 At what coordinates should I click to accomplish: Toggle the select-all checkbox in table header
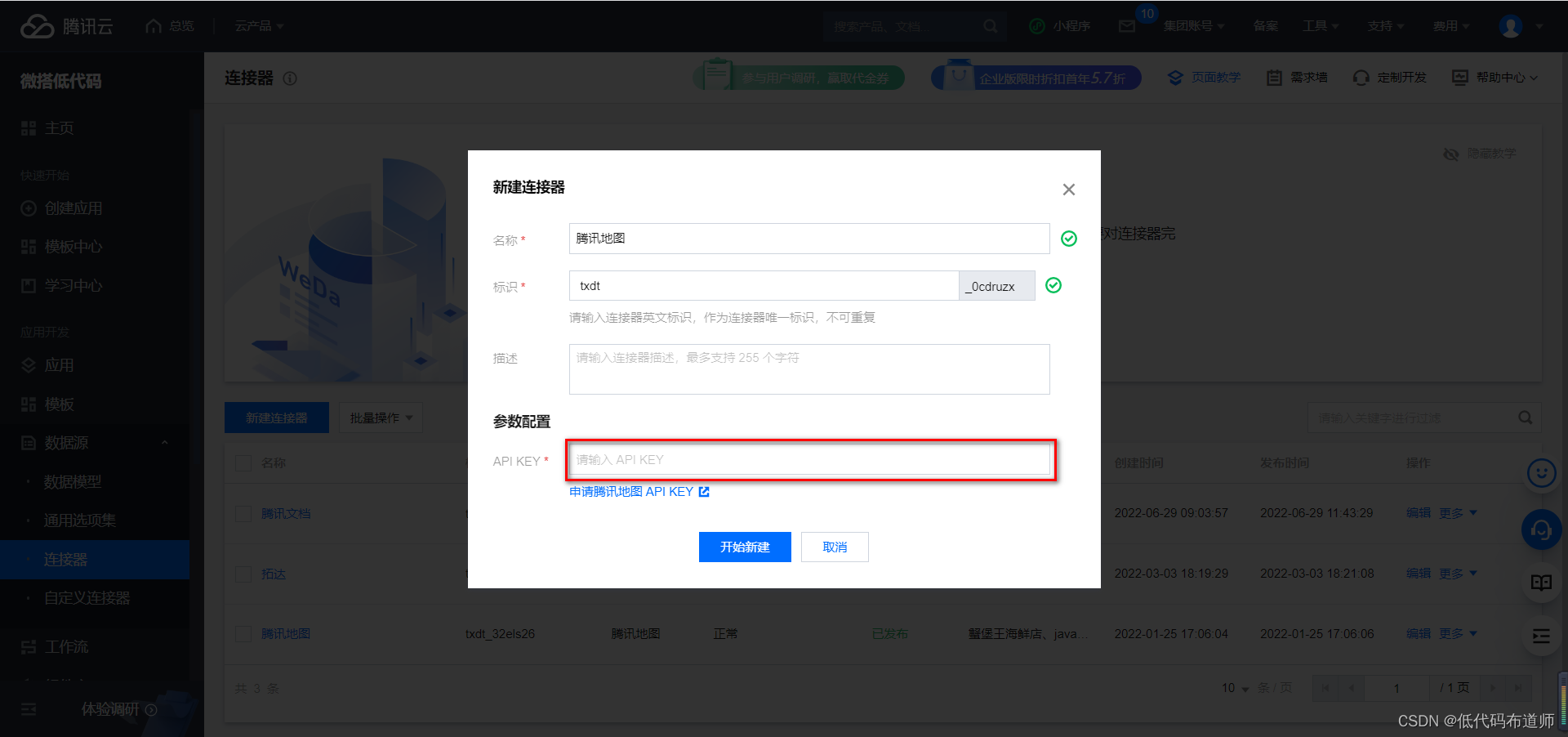pyautogui.click(x=243, y=463)
